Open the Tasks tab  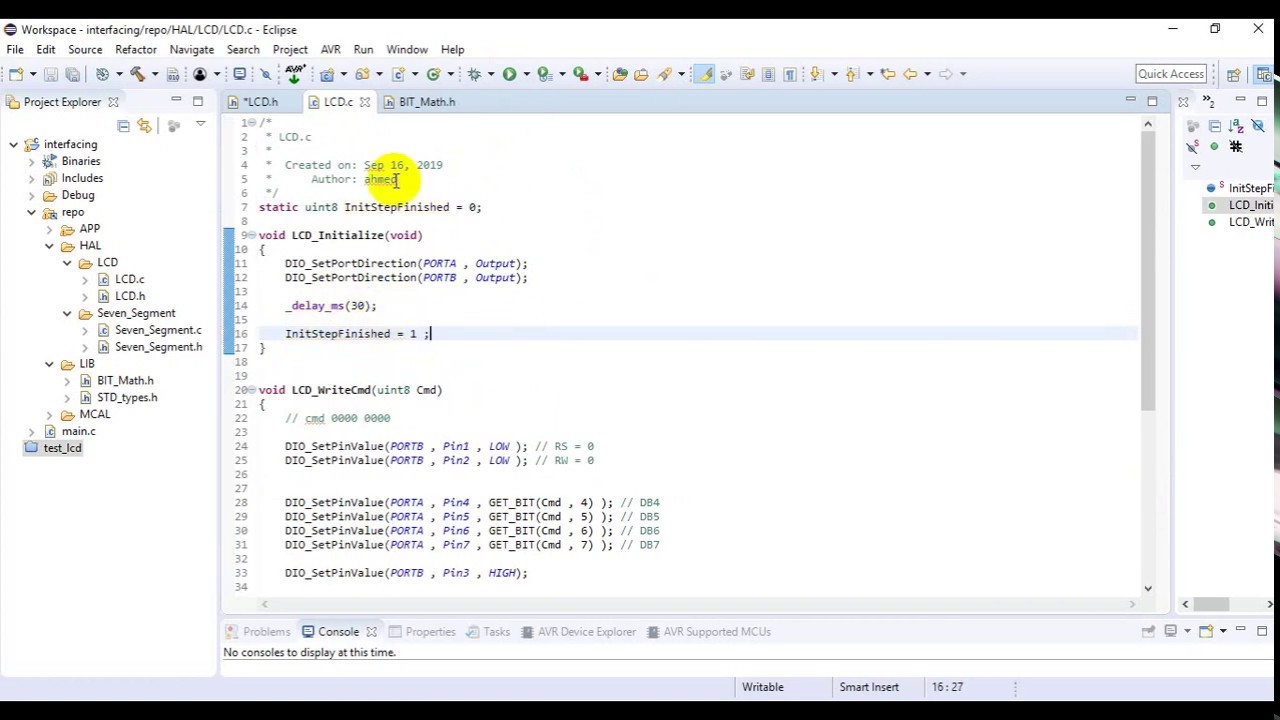tap(488, 632)
